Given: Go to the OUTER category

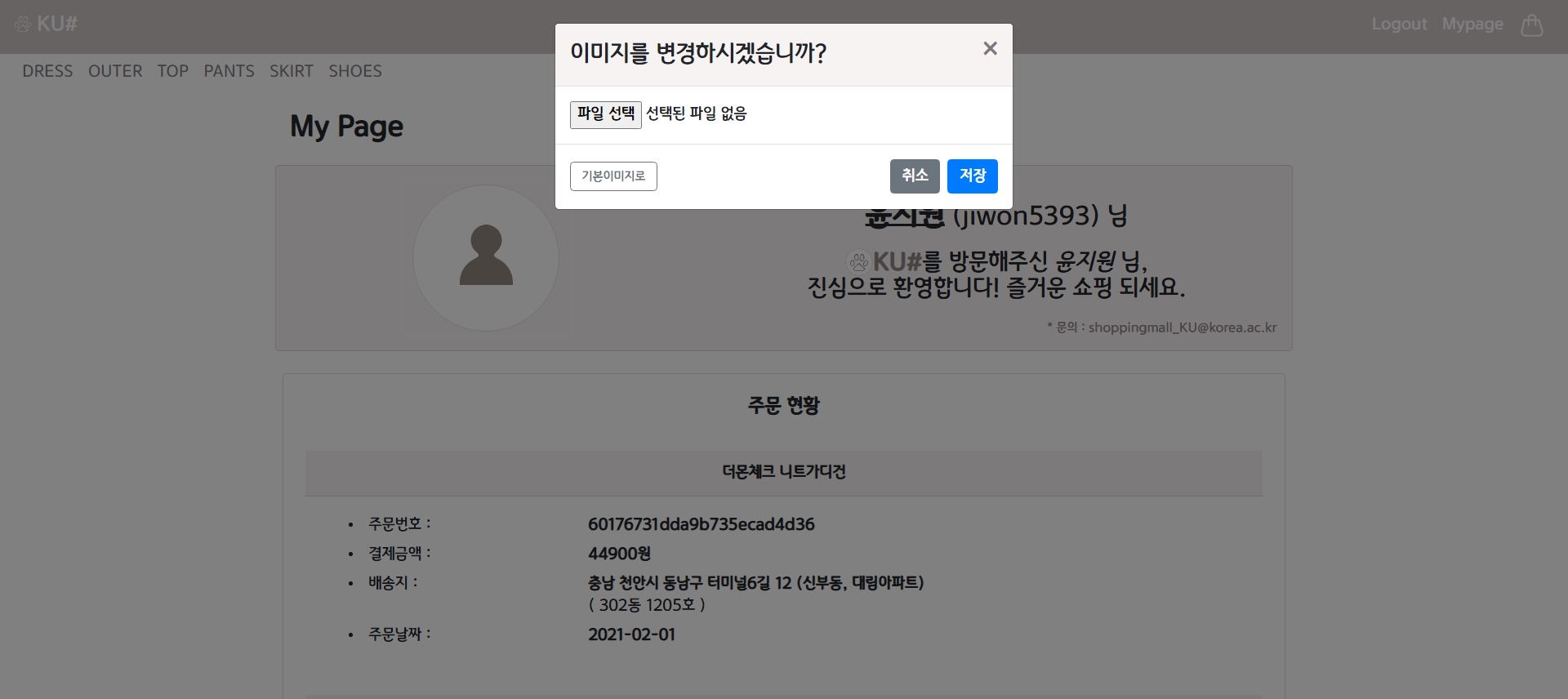Looking at the screenshot, I should click(x=115, y=71).
